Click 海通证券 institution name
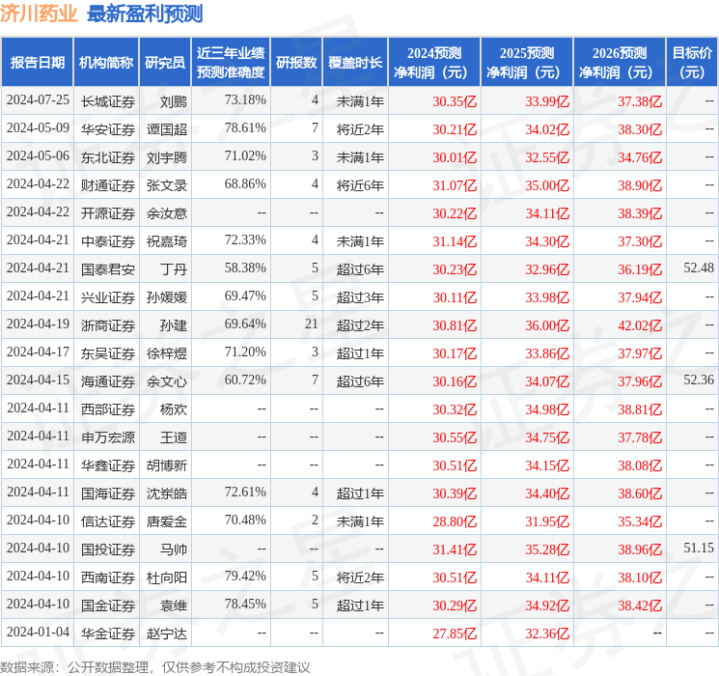 pos(108,382)
